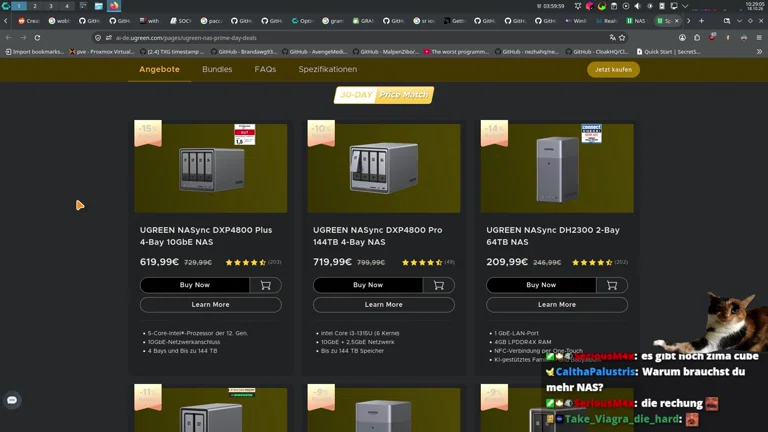Buy Now the DXP4800 Pro
Image resolution: width=768 pixels, height=432 pixels.
[x=368, y=285]
